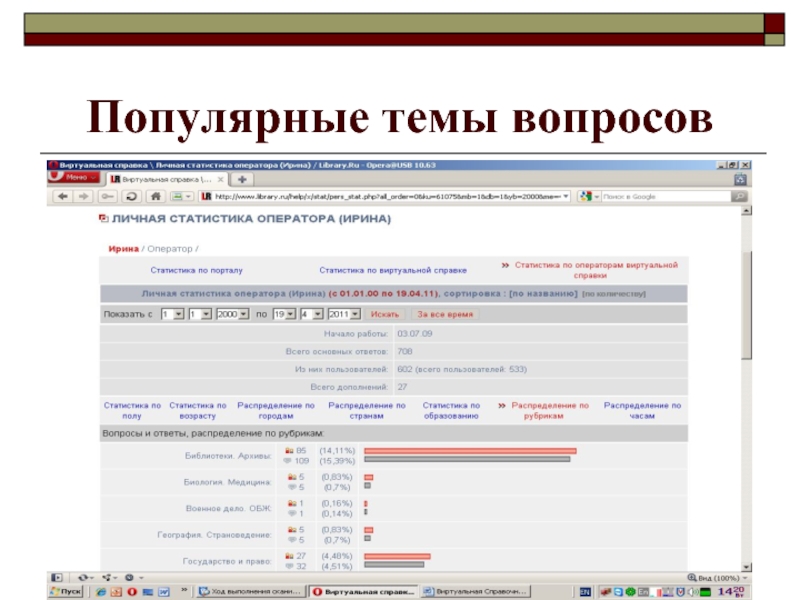Click the Государство и право rubric label
Screen dimensions: 800x600
click(x=227, y=561)
